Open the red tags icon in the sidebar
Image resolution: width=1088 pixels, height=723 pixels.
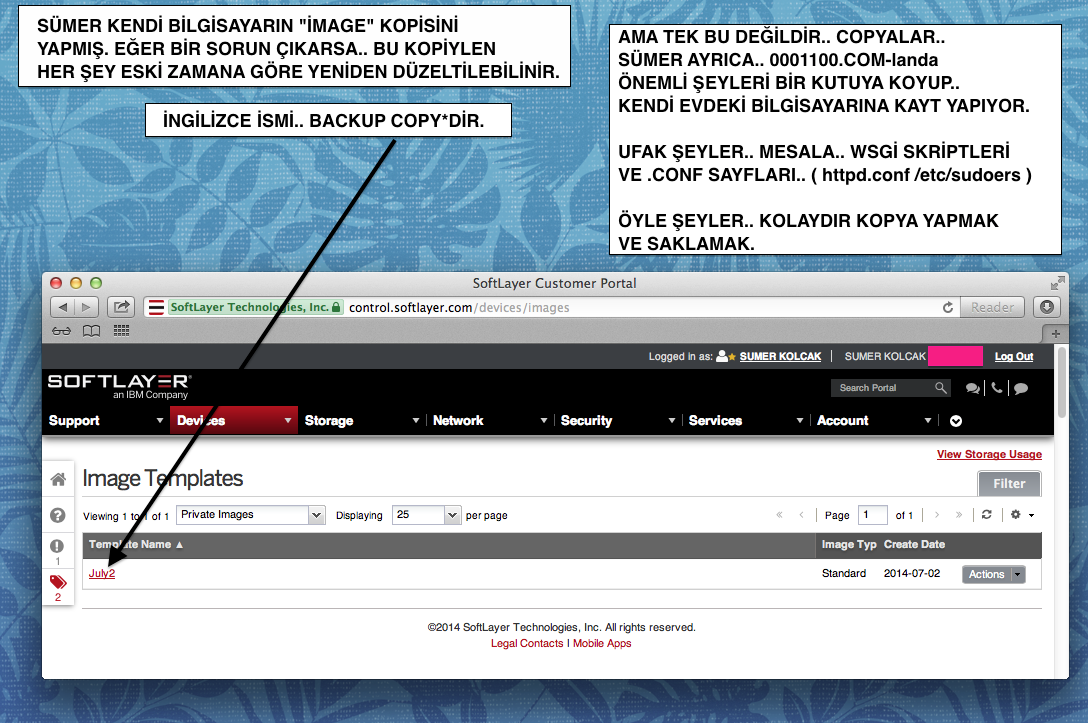tap(58, 581)
